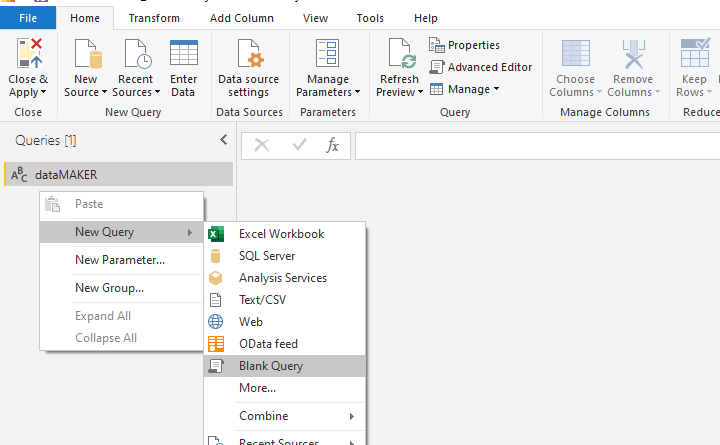Switch to the Transform tab
The height and width of the screenshot is (445, 720).
click(x=154, y=18)
